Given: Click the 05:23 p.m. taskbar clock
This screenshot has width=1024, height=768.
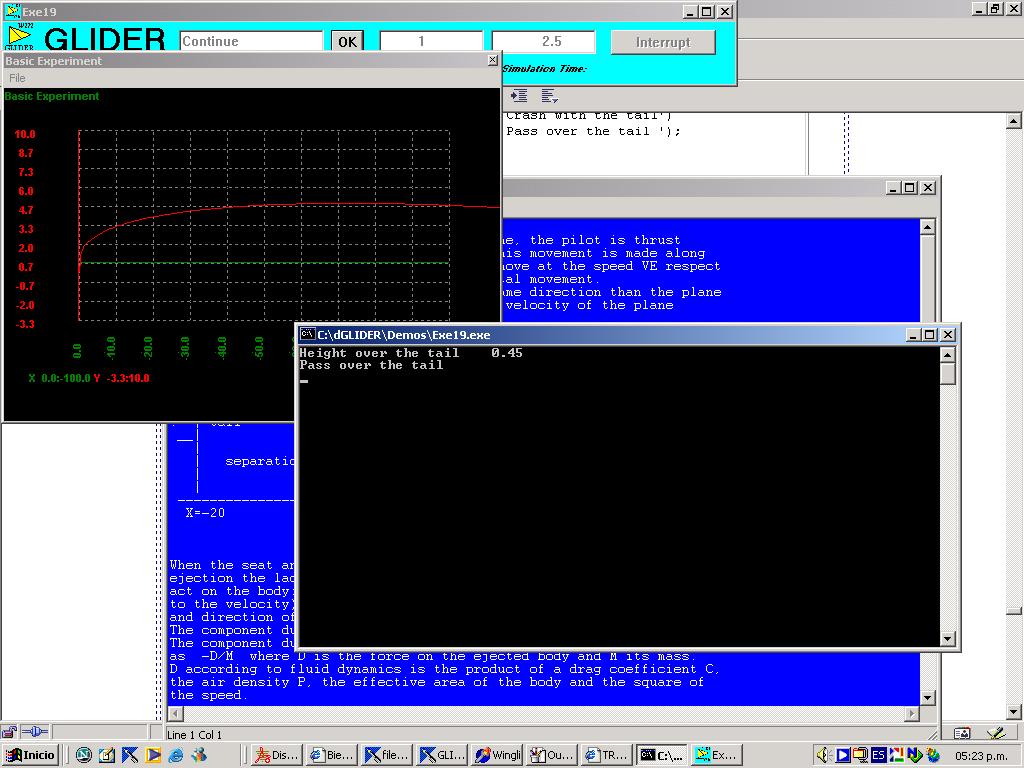Looking at the screenshot, I should 981,756.
